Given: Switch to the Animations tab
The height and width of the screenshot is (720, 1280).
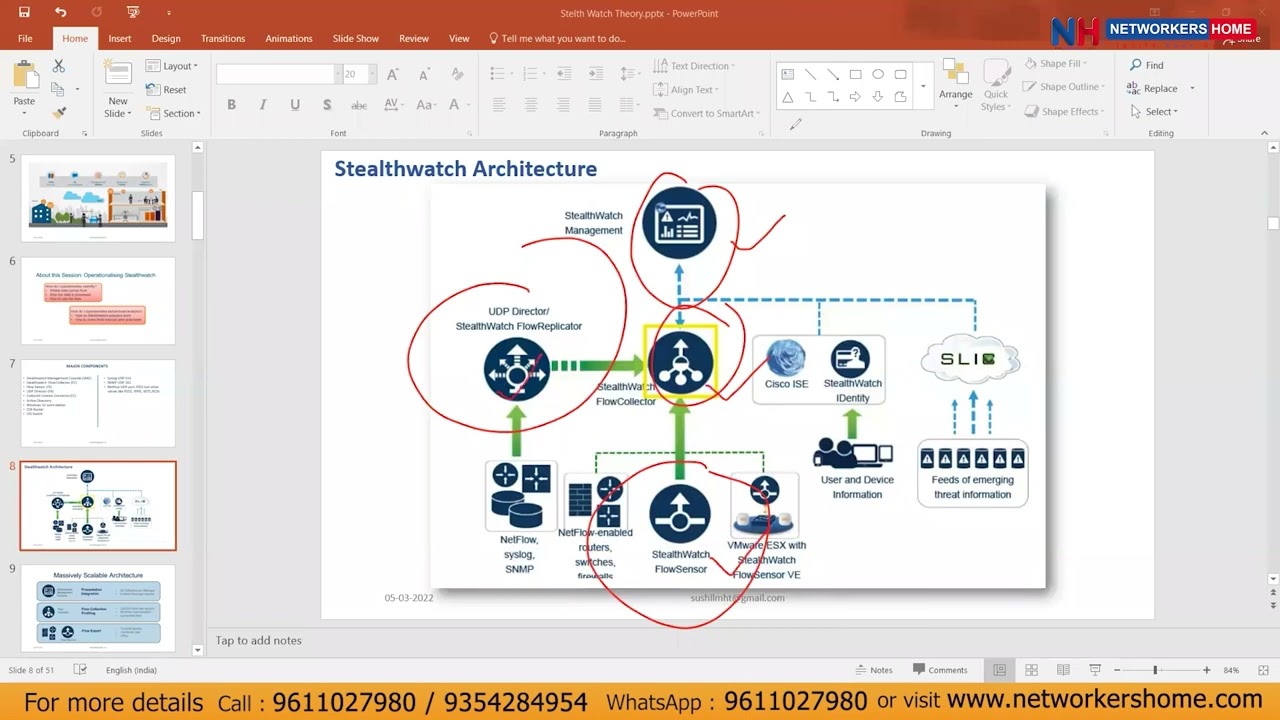Looking at the screenshot, I should point(289,38).
